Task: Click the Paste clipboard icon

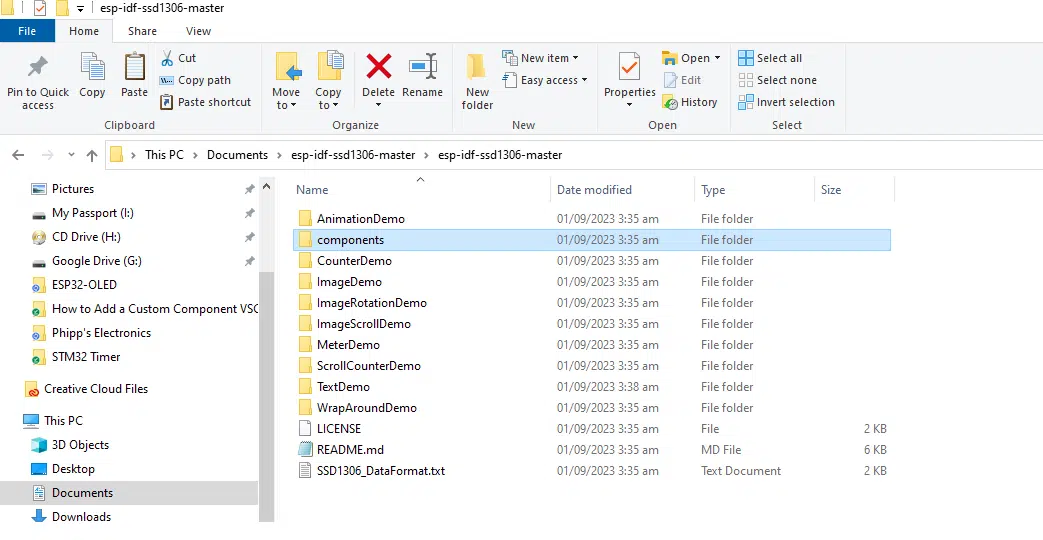Action: 134,68
